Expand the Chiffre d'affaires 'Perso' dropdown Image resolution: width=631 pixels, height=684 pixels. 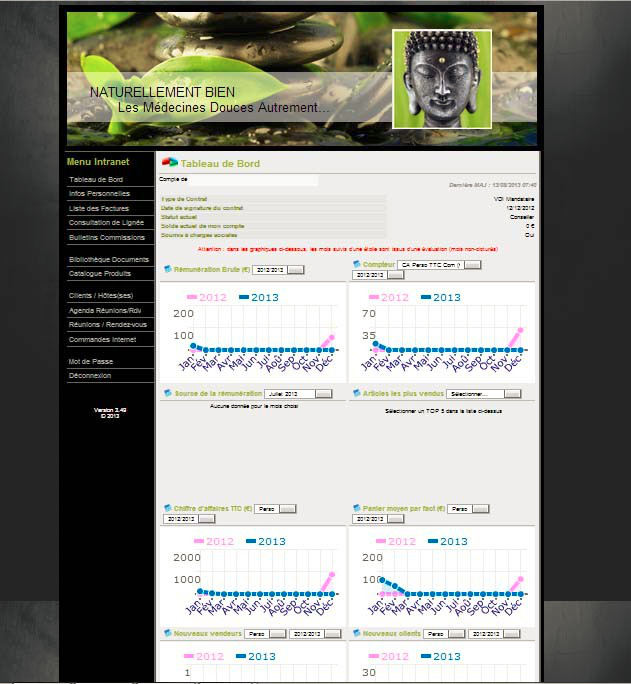coord(275,509)
